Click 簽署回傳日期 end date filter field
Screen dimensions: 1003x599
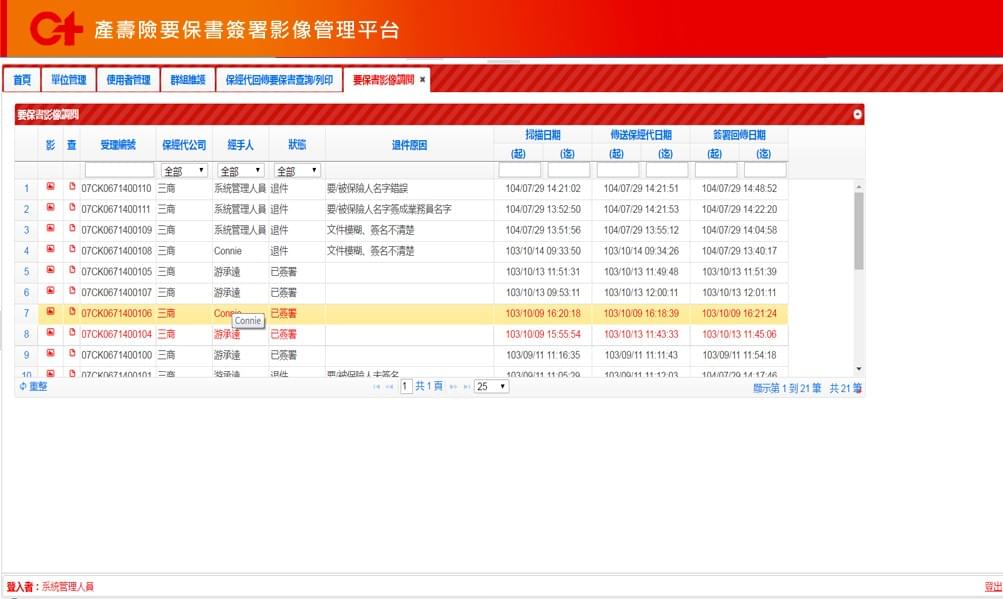pyautogui.click(x=765, y=170)
